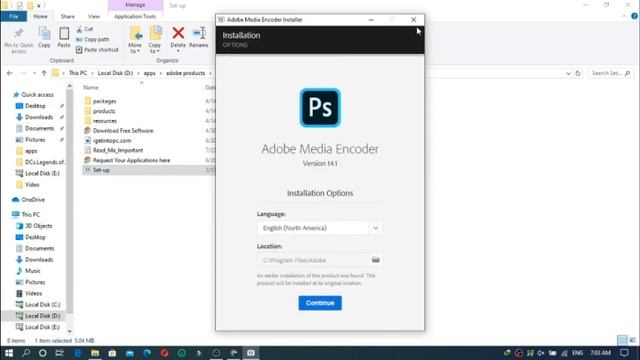640x360 pixels.
Task: Click the taskbar Search icon
Action: 26,353
